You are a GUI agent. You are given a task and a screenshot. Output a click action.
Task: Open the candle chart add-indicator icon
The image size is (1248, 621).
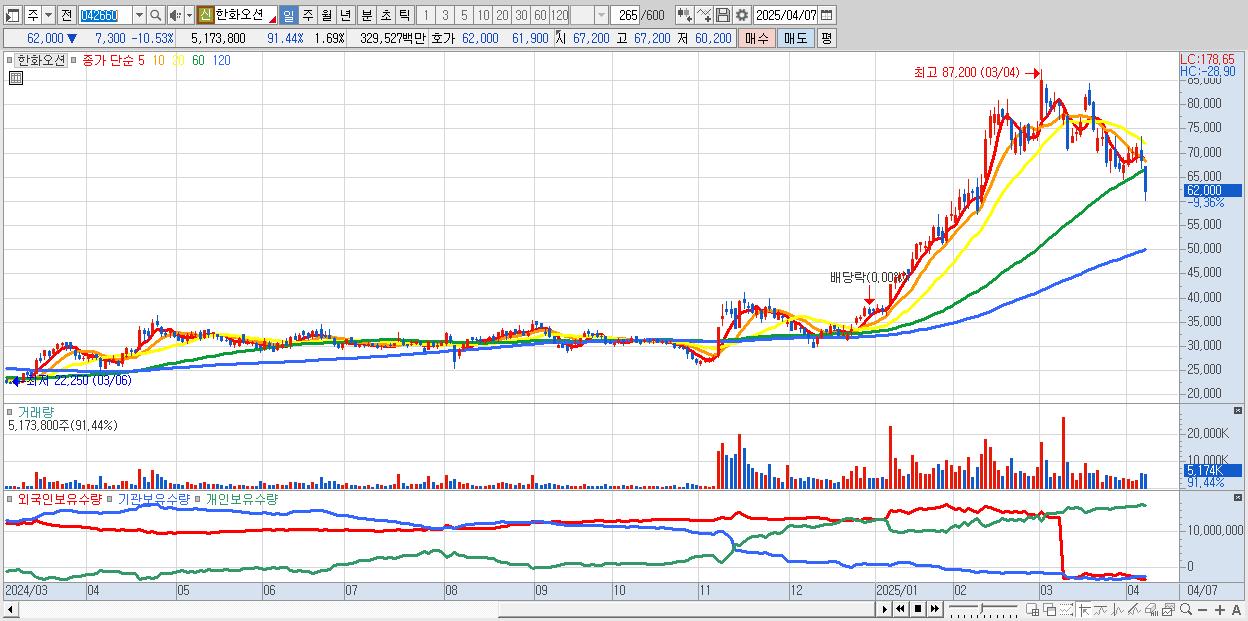pyautogui.click(x=685, y=15)
